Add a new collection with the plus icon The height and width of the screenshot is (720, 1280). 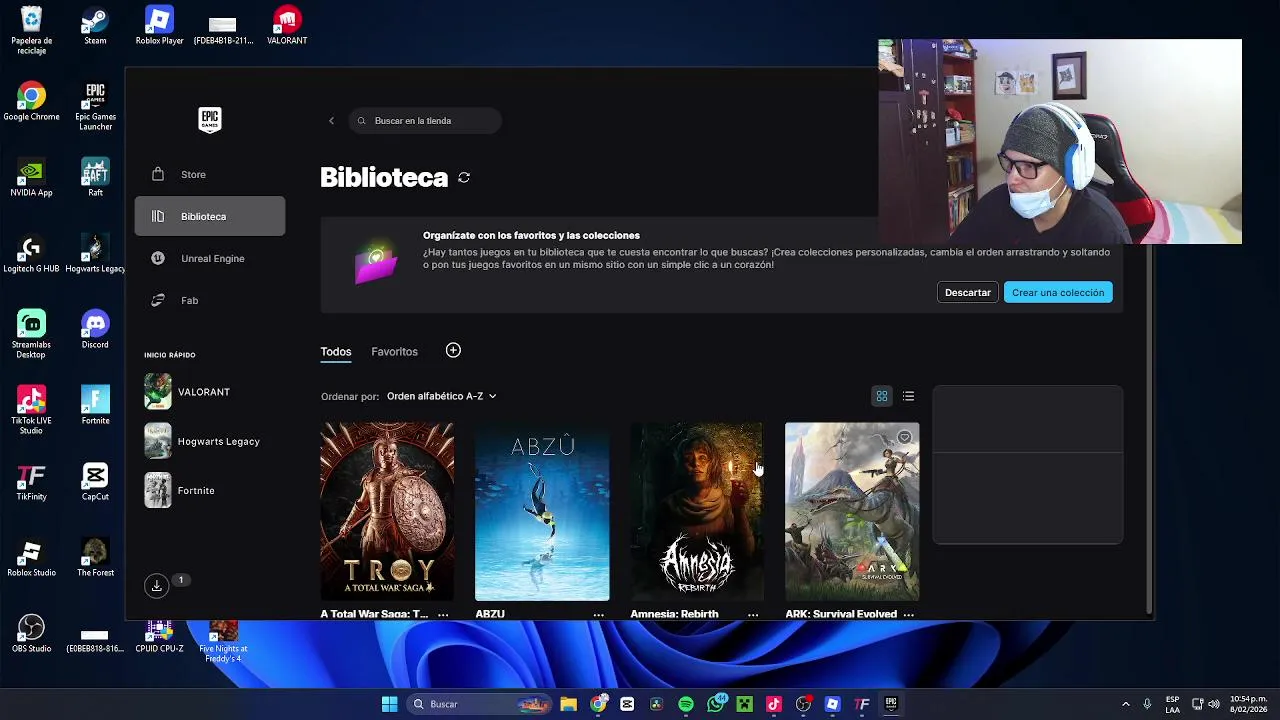453,350
